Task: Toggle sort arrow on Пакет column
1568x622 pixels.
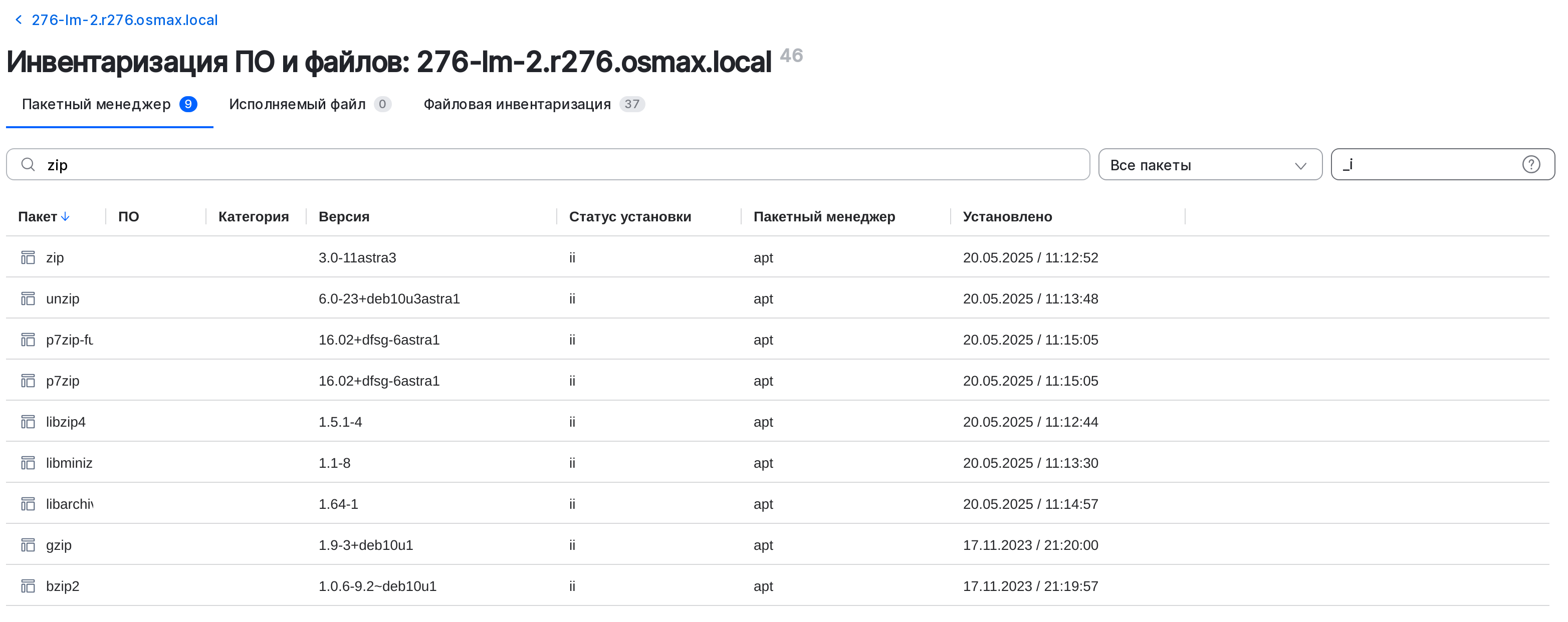Action: click(66, 217)
